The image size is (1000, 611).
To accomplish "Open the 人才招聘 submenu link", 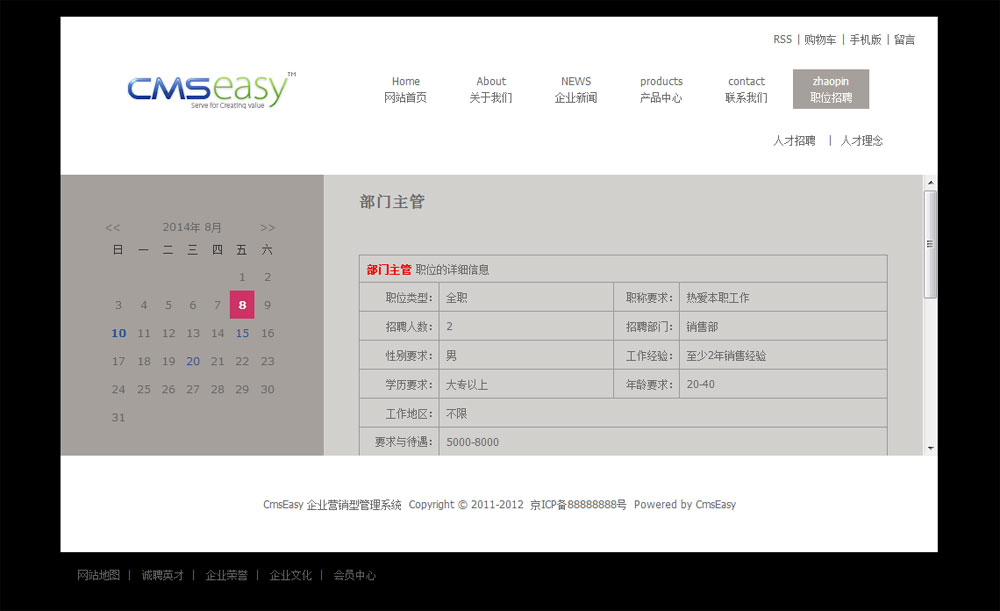I will [794, 141].
